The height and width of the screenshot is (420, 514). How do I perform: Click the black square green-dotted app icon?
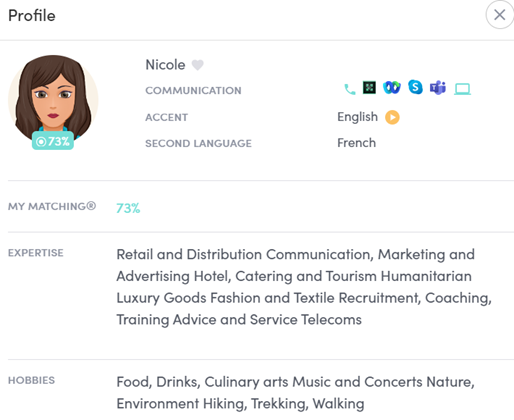pos(369,88)
